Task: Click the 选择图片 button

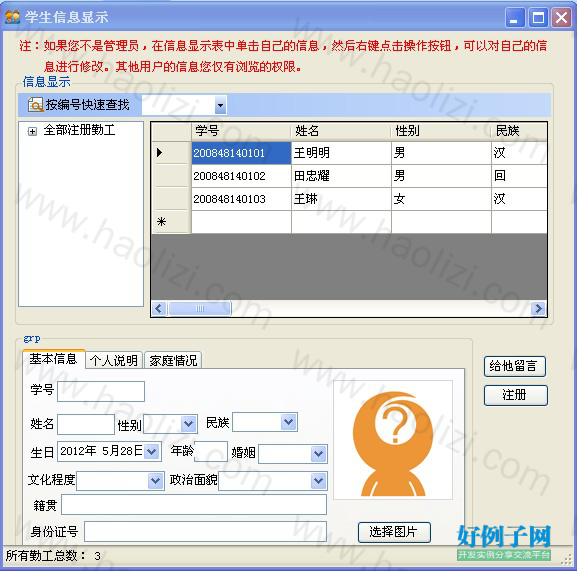Action: click(x=394, y=532)
